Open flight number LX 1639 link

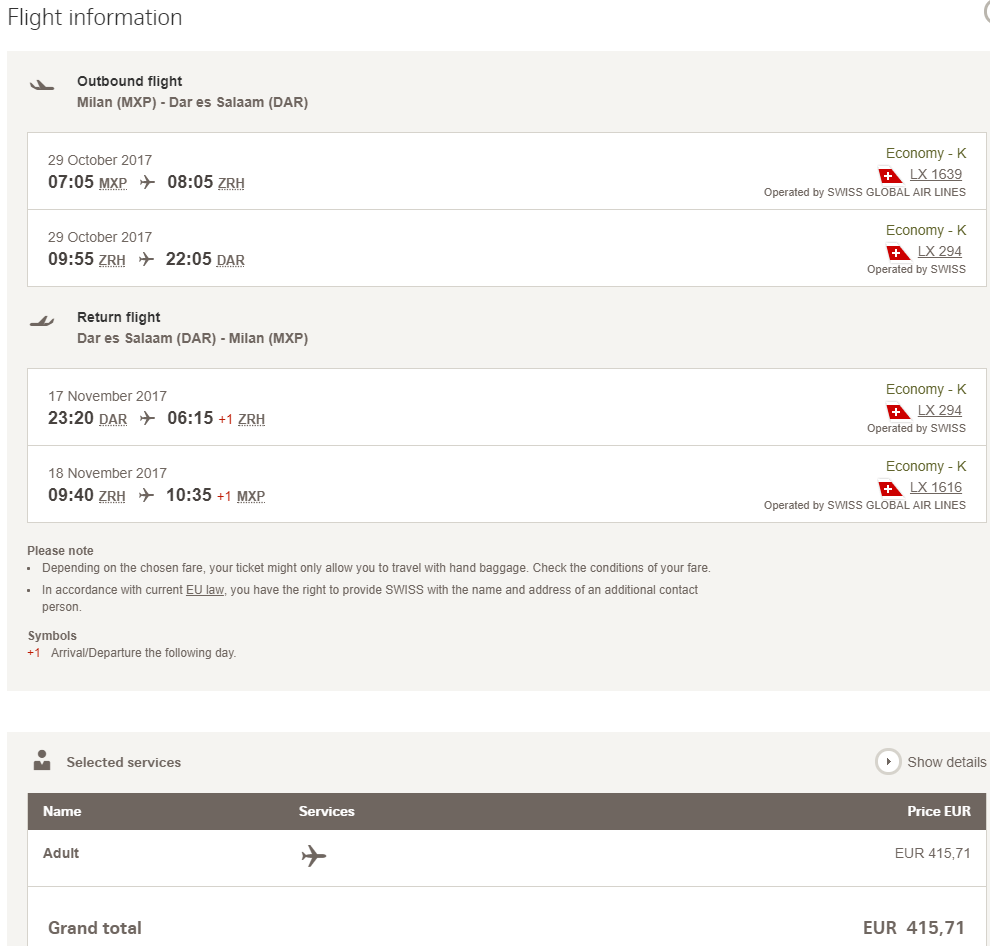pyautogui.click(x=936, y=174)
